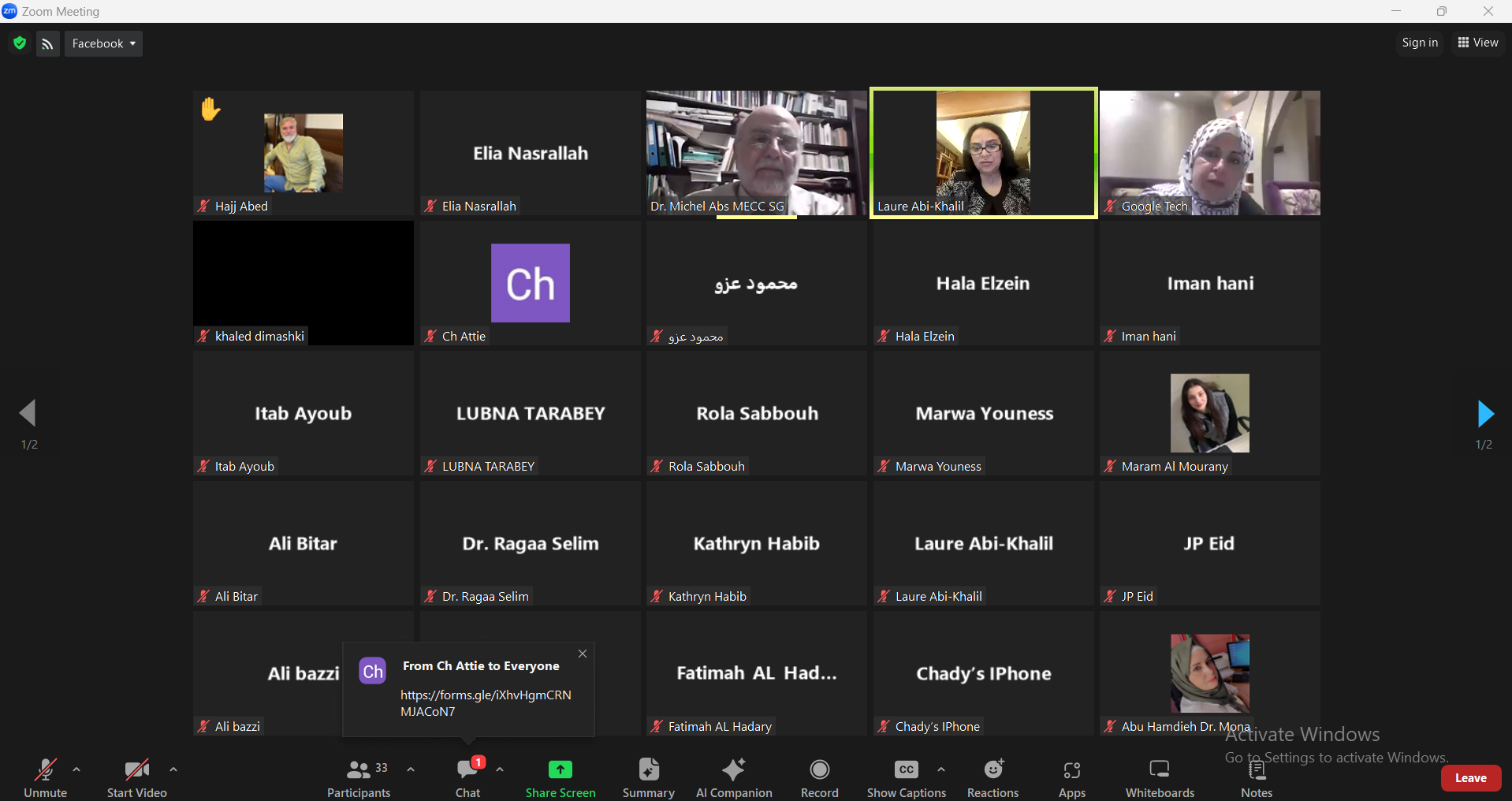Click the Share Screen button
The width and height of the screenshot is (1512, 801).
pos(560,778)
